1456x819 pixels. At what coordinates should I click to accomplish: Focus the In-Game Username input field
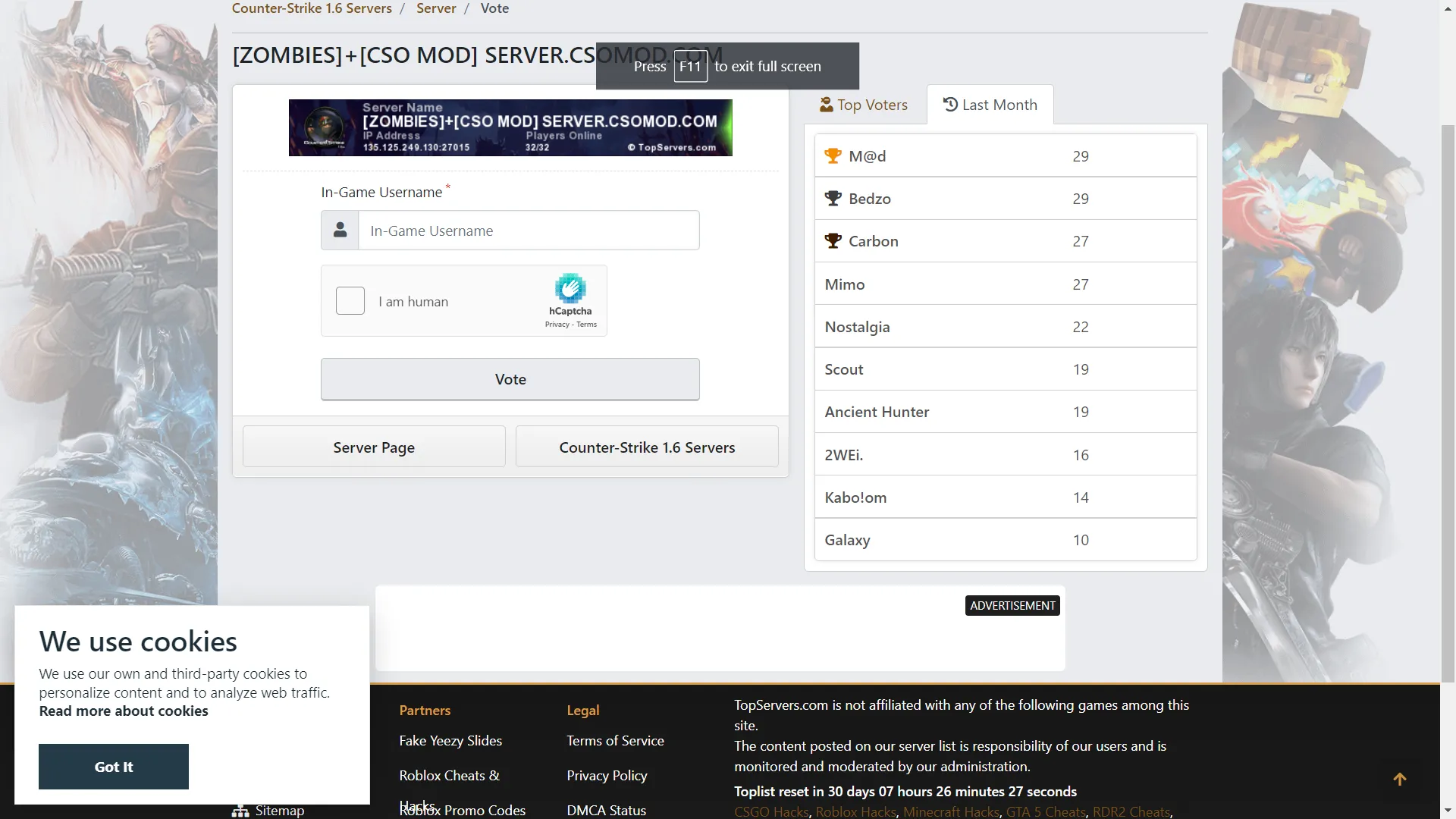tap(529, 231)
